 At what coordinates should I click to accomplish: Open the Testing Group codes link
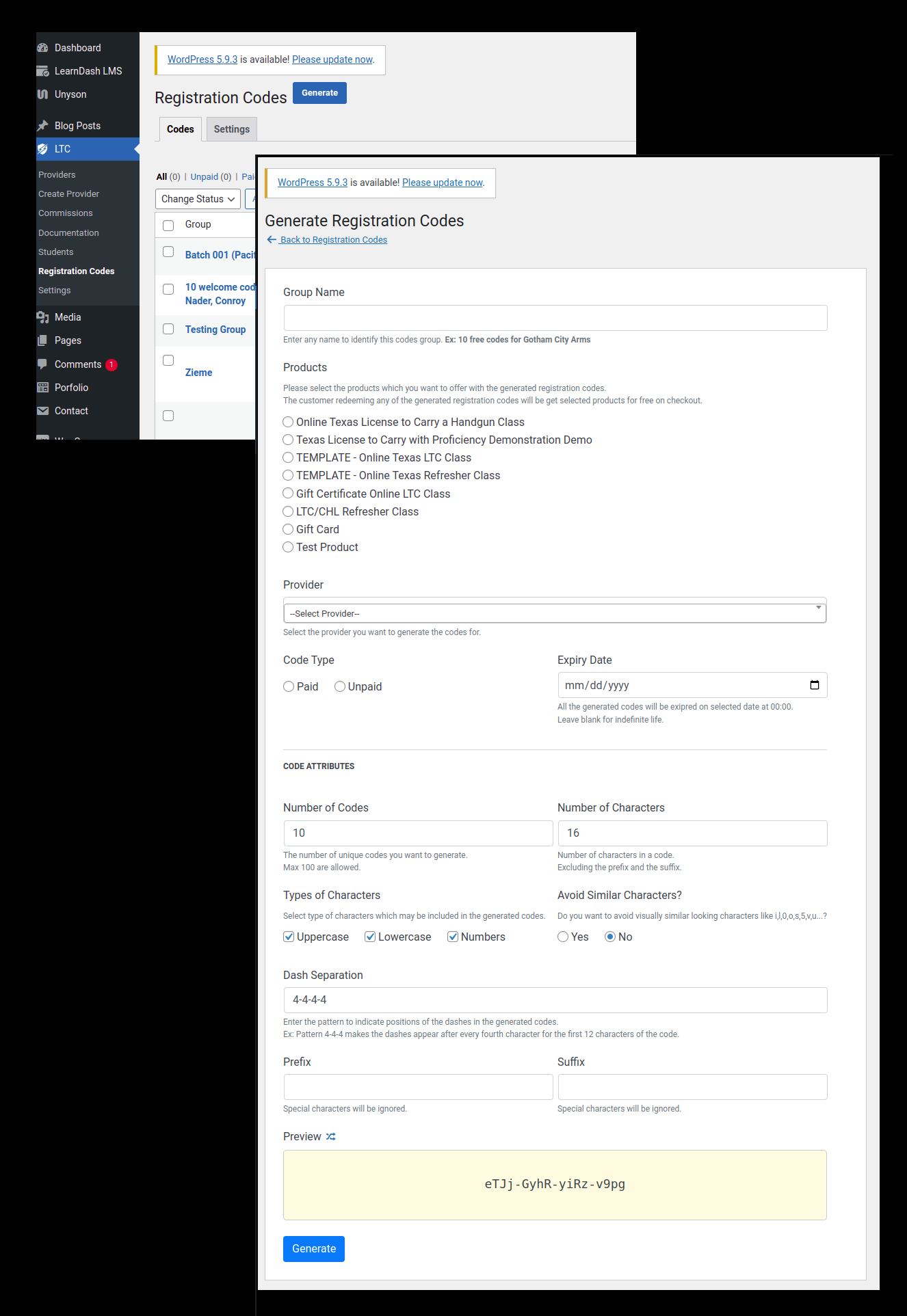pos(215,330)
